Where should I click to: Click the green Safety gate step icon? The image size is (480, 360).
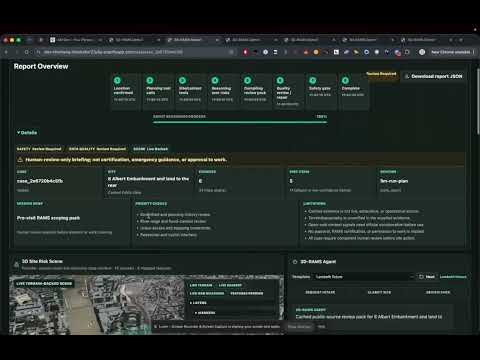pos(313,80)
